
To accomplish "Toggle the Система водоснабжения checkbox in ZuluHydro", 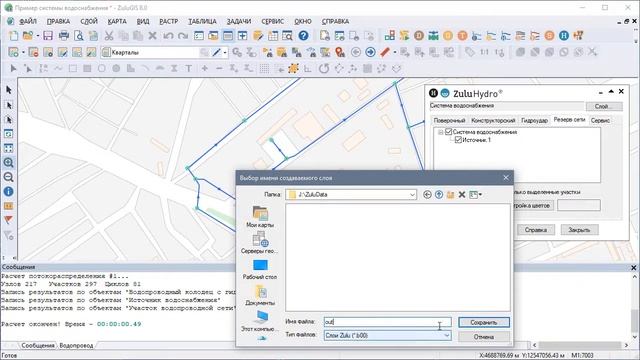I will 449,132.
